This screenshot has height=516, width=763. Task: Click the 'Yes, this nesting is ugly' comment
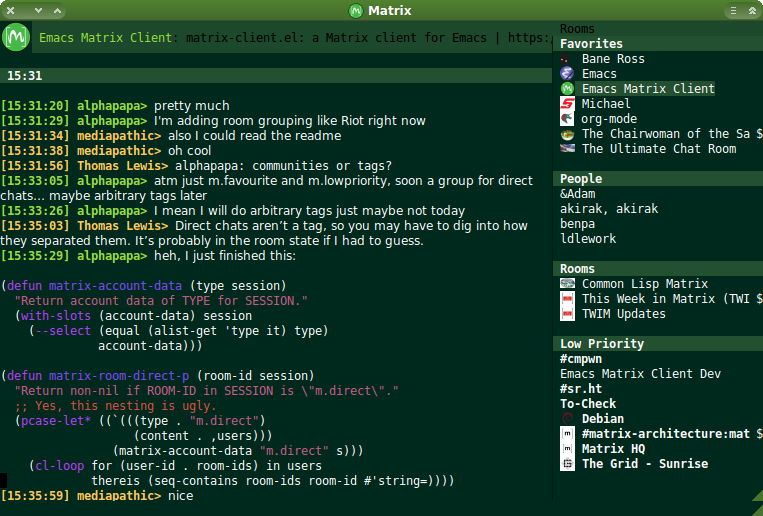115,406
